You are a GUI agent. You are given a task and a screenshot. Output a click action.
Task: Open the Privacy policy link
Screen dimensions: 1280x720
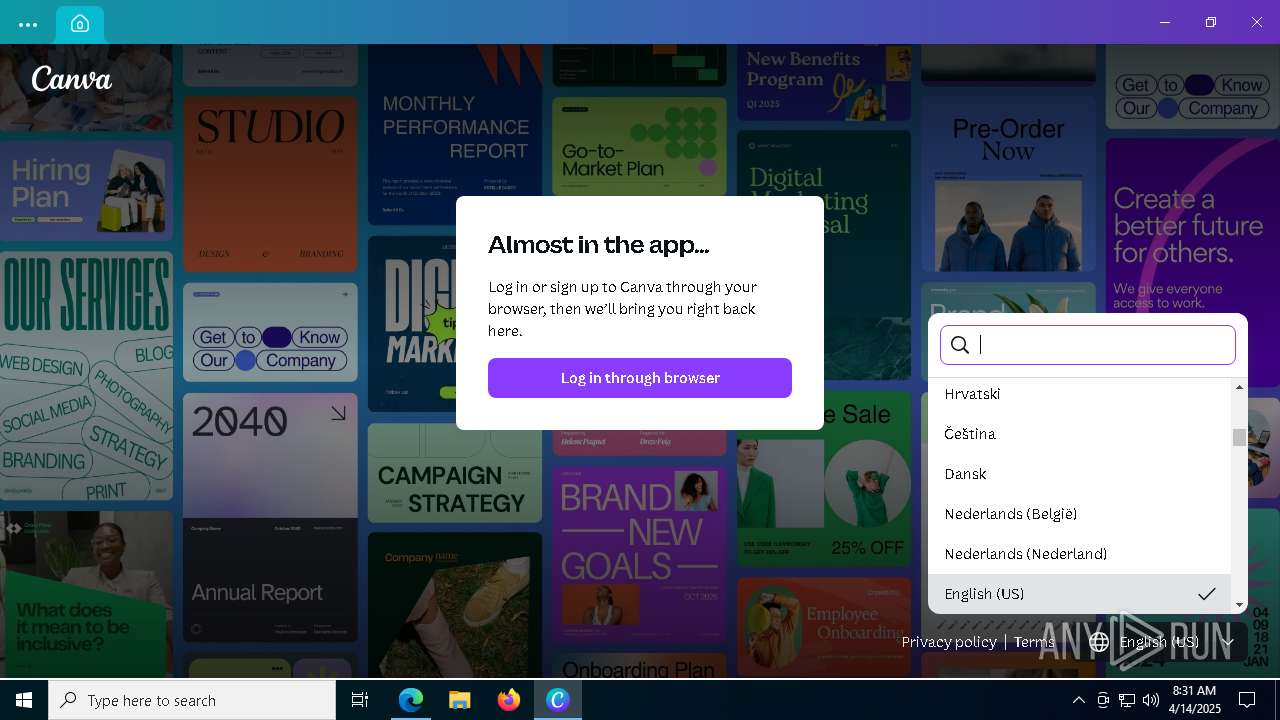point(949,642)
